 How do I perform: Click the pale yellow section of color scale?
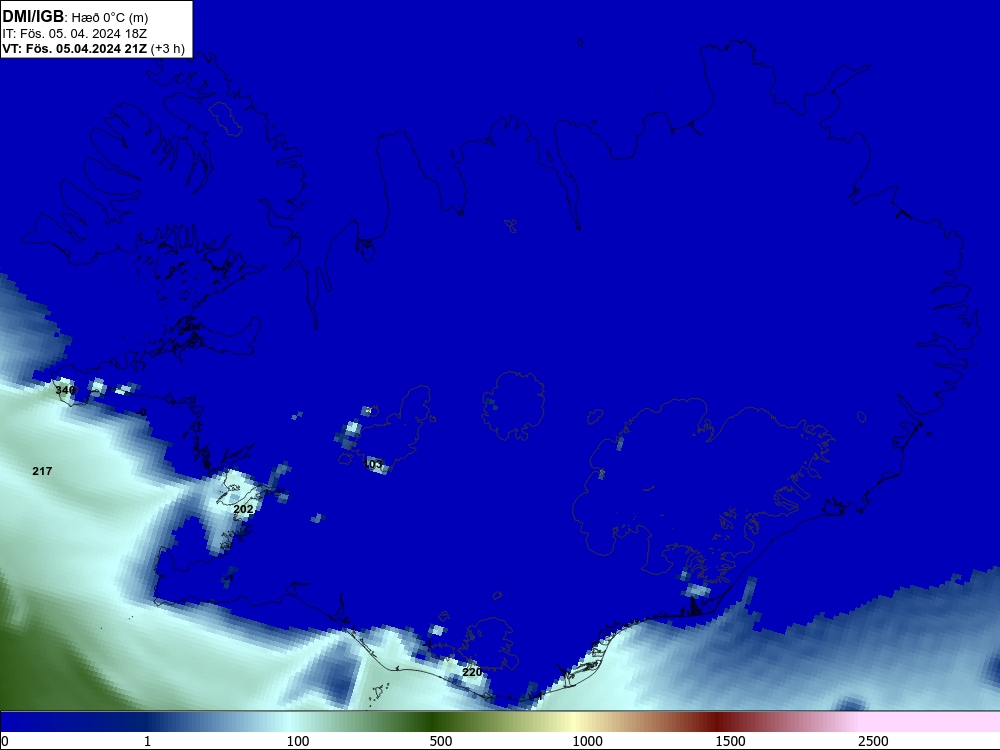[573, 722]
